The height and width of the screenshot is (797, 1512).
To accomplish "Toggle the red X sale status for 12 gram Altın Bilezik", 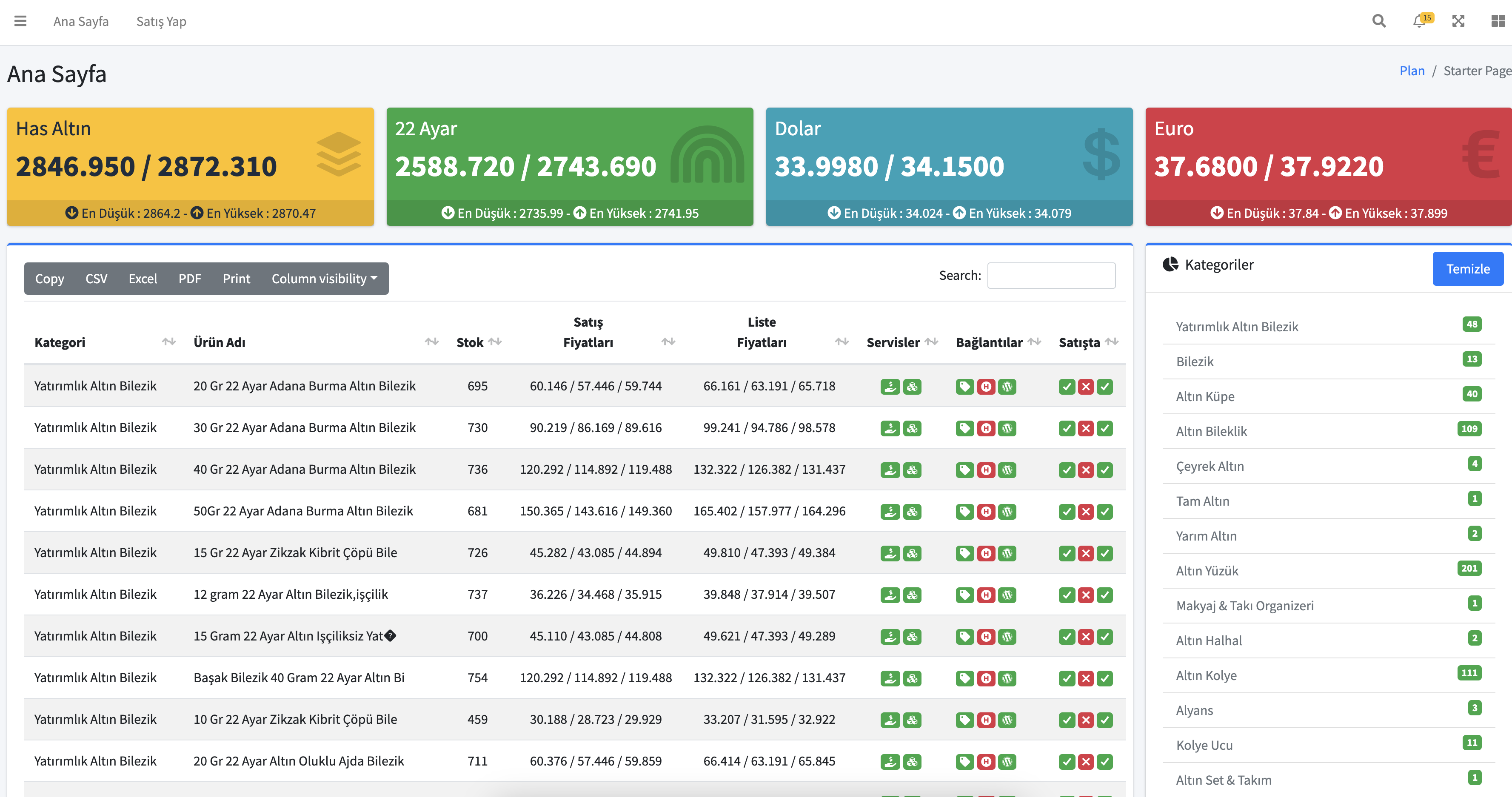I will coord(1086,595).
